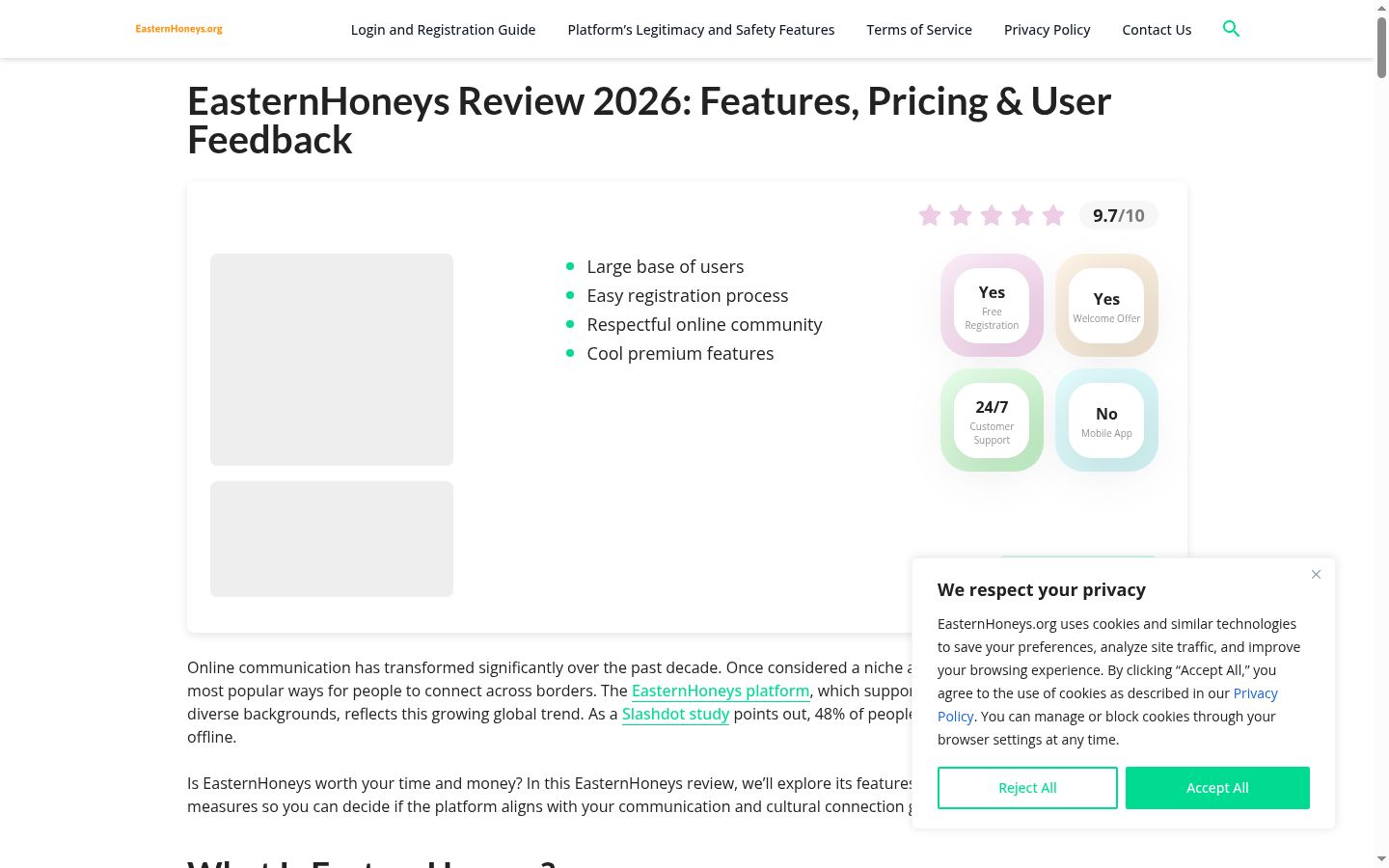Select the Welcome Offer Yes badge
1389x868 pixels.
coord(1106,306)
